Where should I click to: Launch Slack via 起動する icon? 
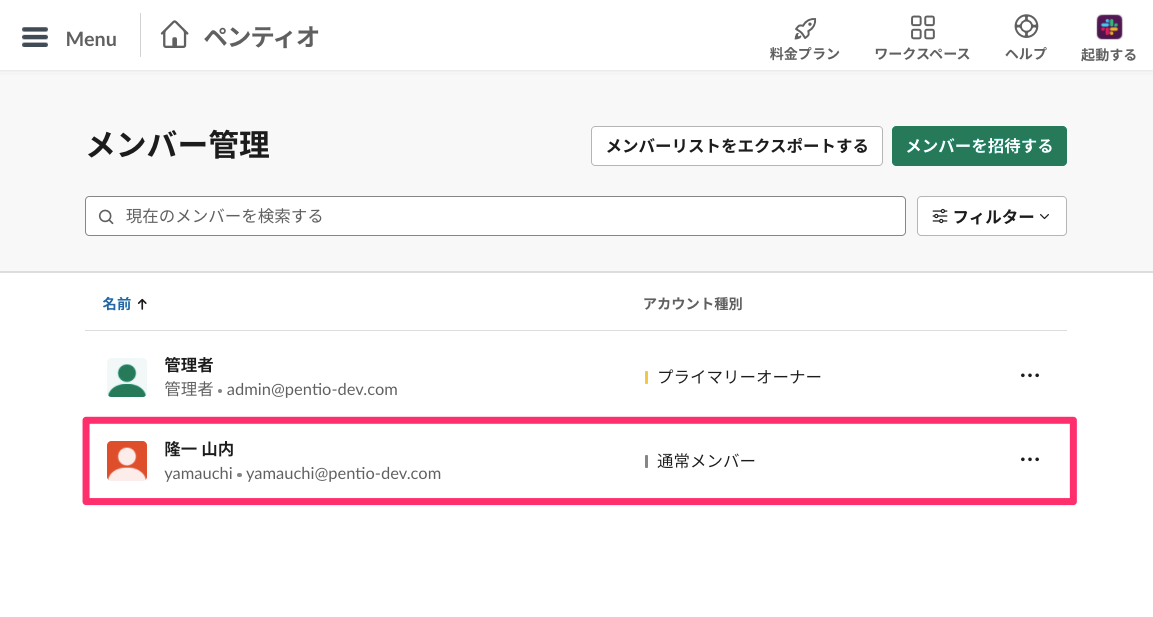[1109, 27]
